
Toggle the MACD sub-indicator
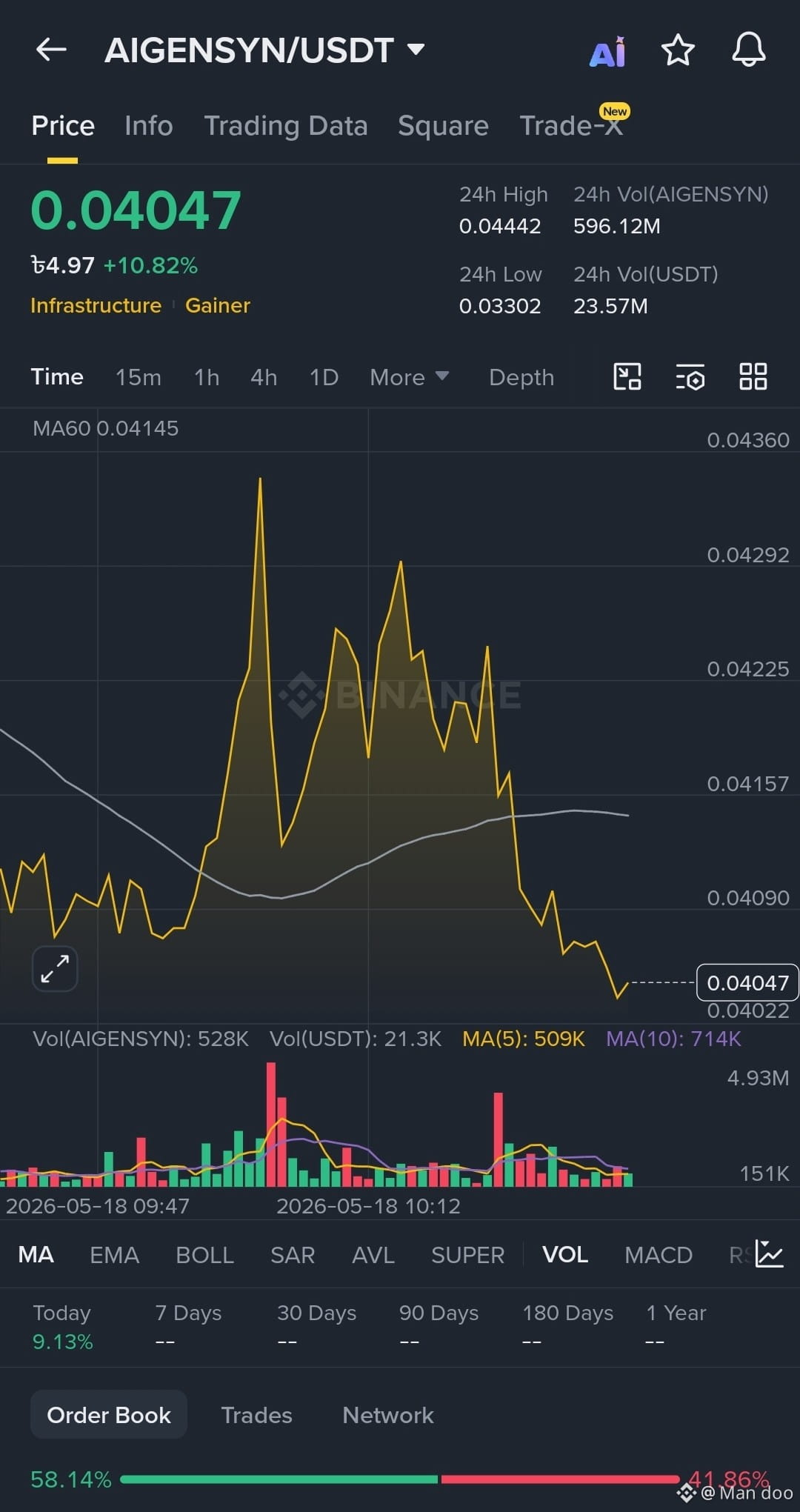coord(659,1254)
